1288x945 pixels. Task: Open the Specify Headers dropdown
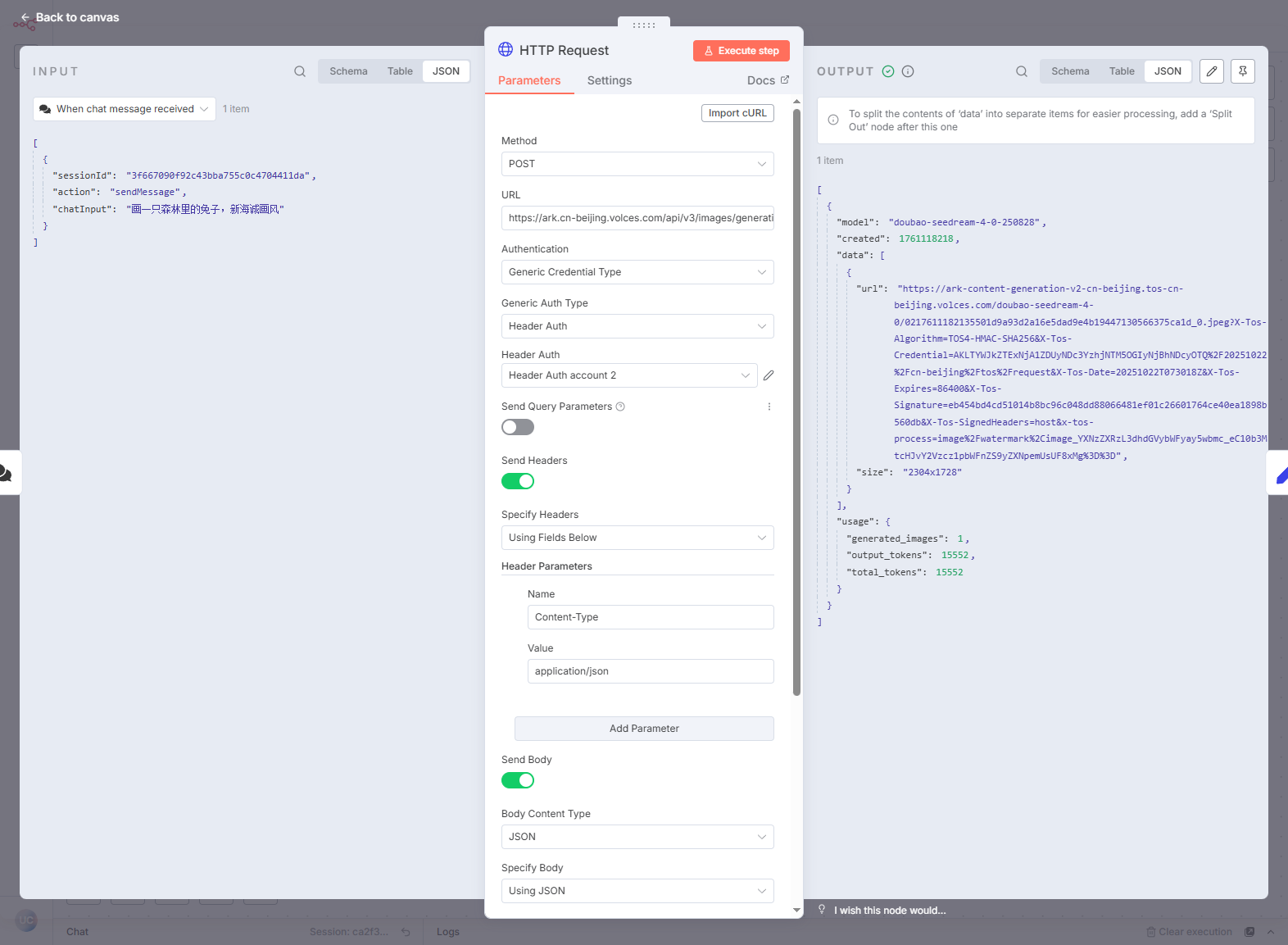coord(637,538)
